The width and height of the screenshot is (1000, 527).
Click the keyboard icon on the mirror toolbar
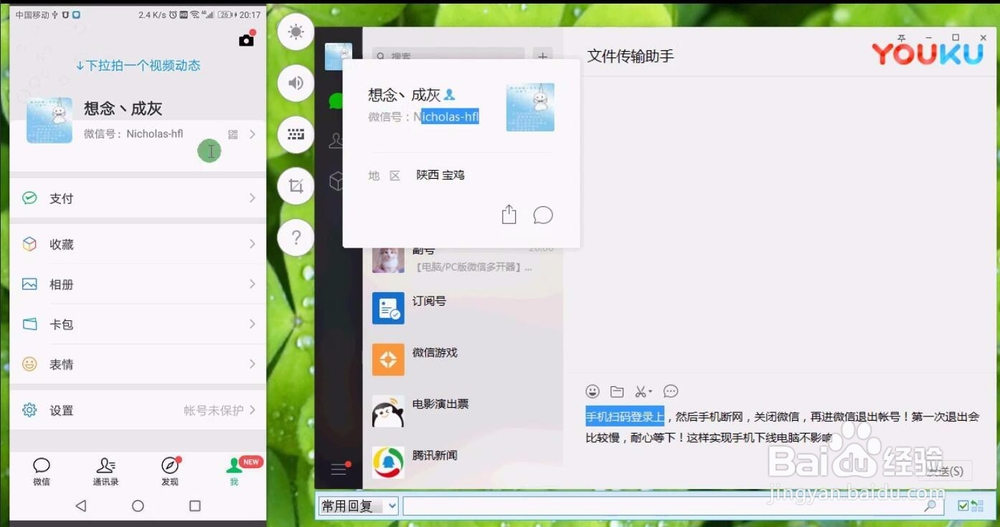296,135
